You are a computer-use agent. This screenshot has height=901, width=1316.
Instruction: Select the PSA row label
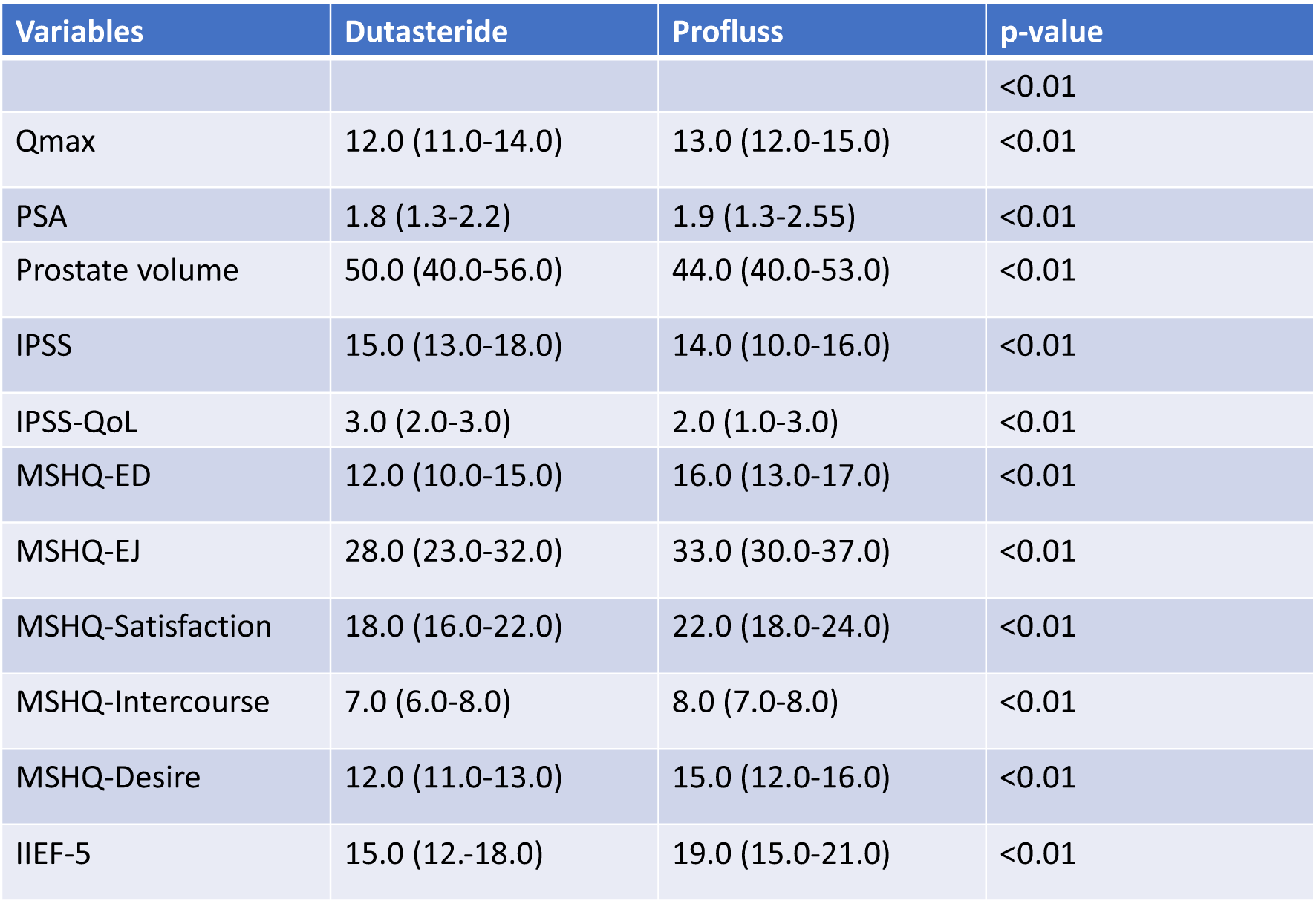[42, 217]
